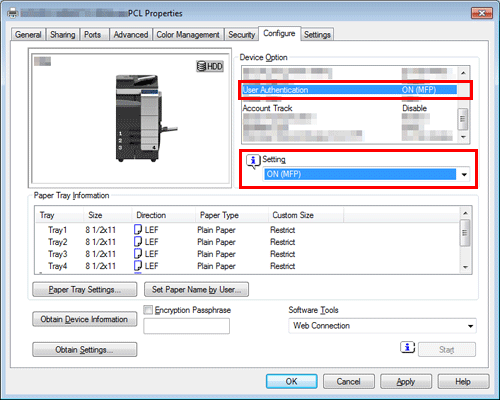Click the Obtain Device Information button
500x400 pixels.
tap(84, 319)
